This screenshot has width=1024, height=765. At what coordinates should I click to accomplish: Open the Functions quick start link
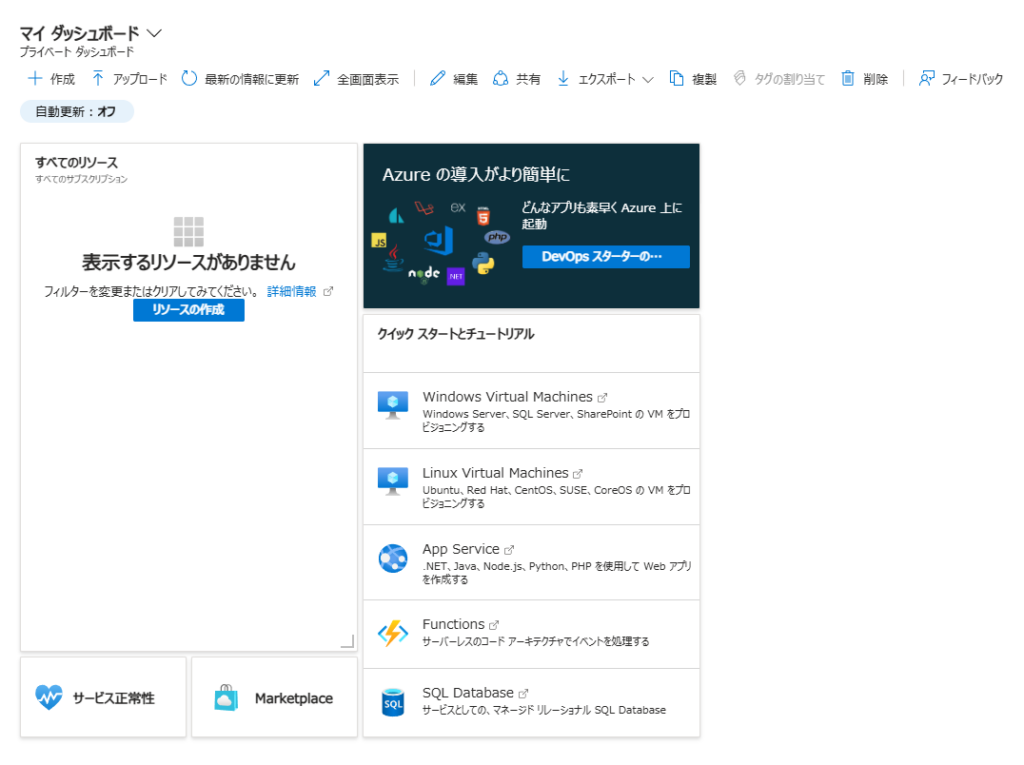pos(453,624)
